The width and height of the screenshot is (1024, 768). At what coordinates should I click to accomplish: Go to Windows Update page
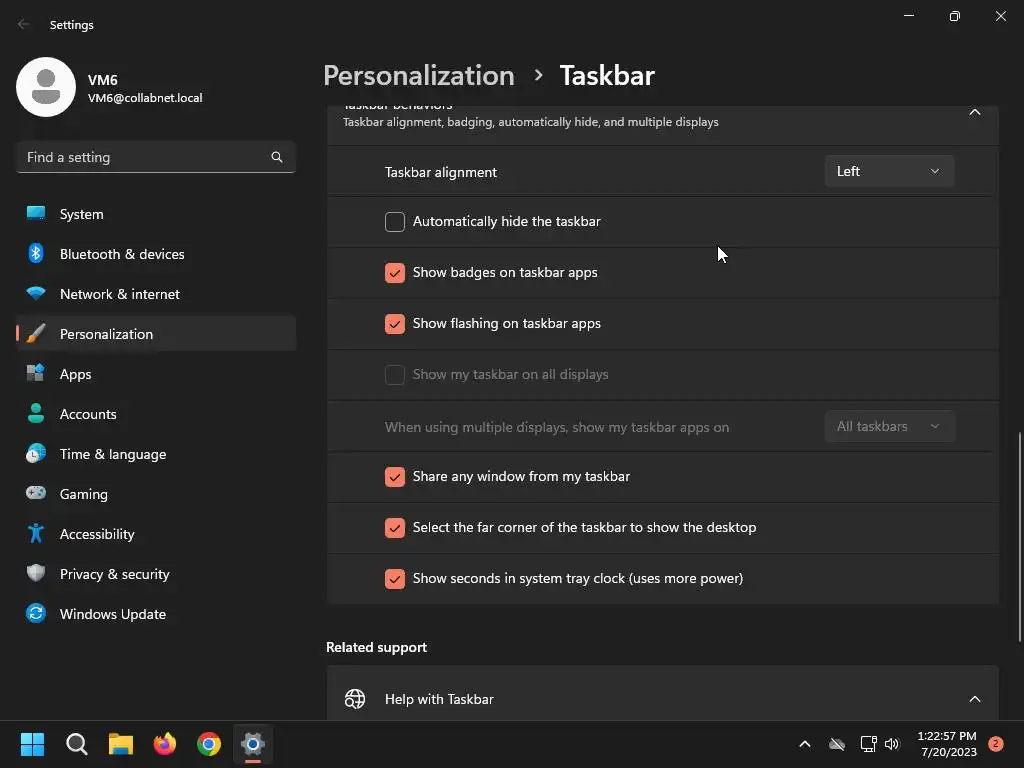[x=155, y=614]
